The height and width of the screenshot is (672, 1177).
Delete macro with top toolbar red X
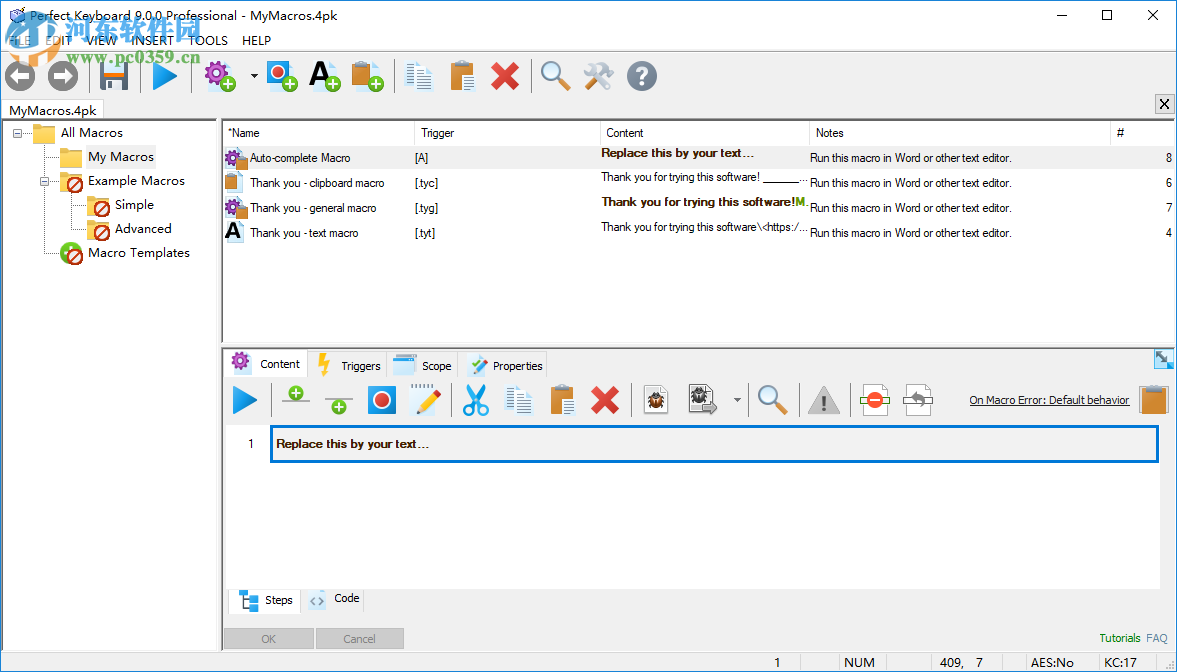click(x=504, y=76)
